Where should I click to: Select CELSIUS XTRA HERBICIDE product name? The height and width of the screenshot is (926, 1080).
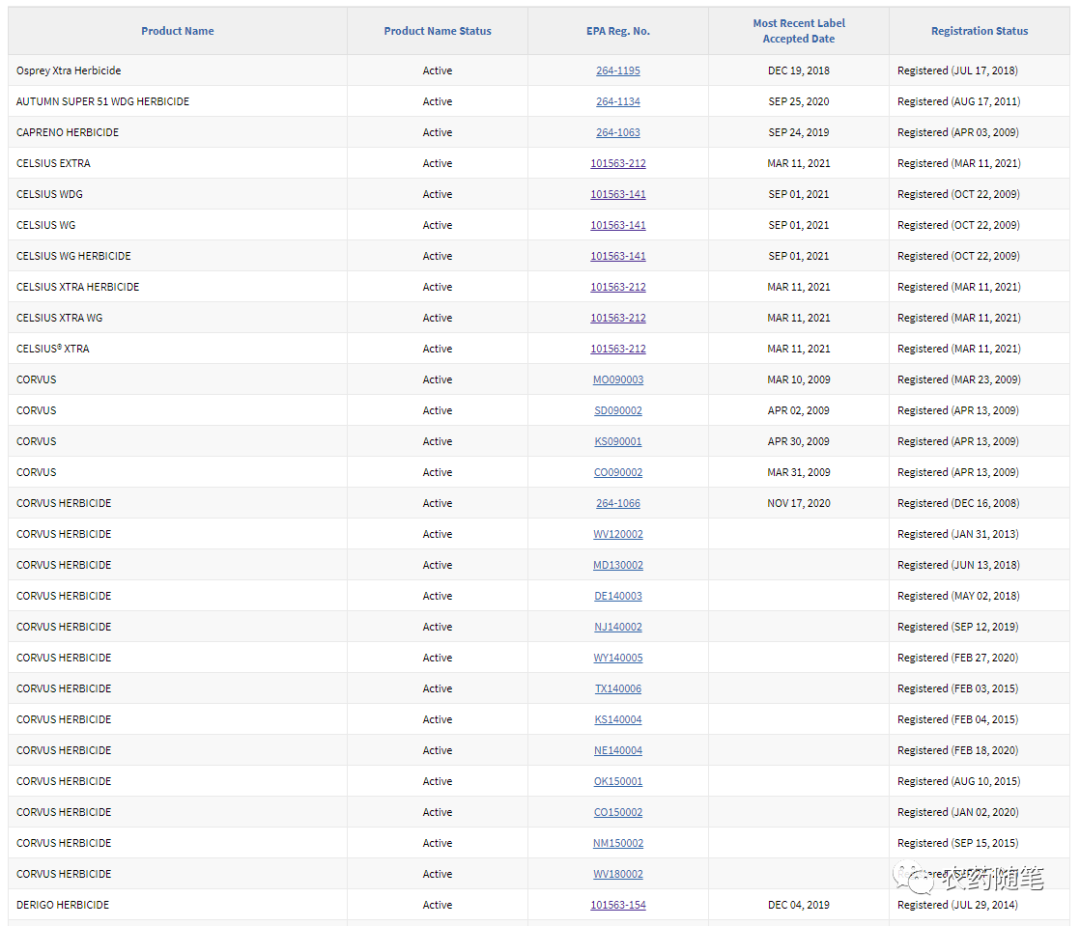(x=78, y=287)
